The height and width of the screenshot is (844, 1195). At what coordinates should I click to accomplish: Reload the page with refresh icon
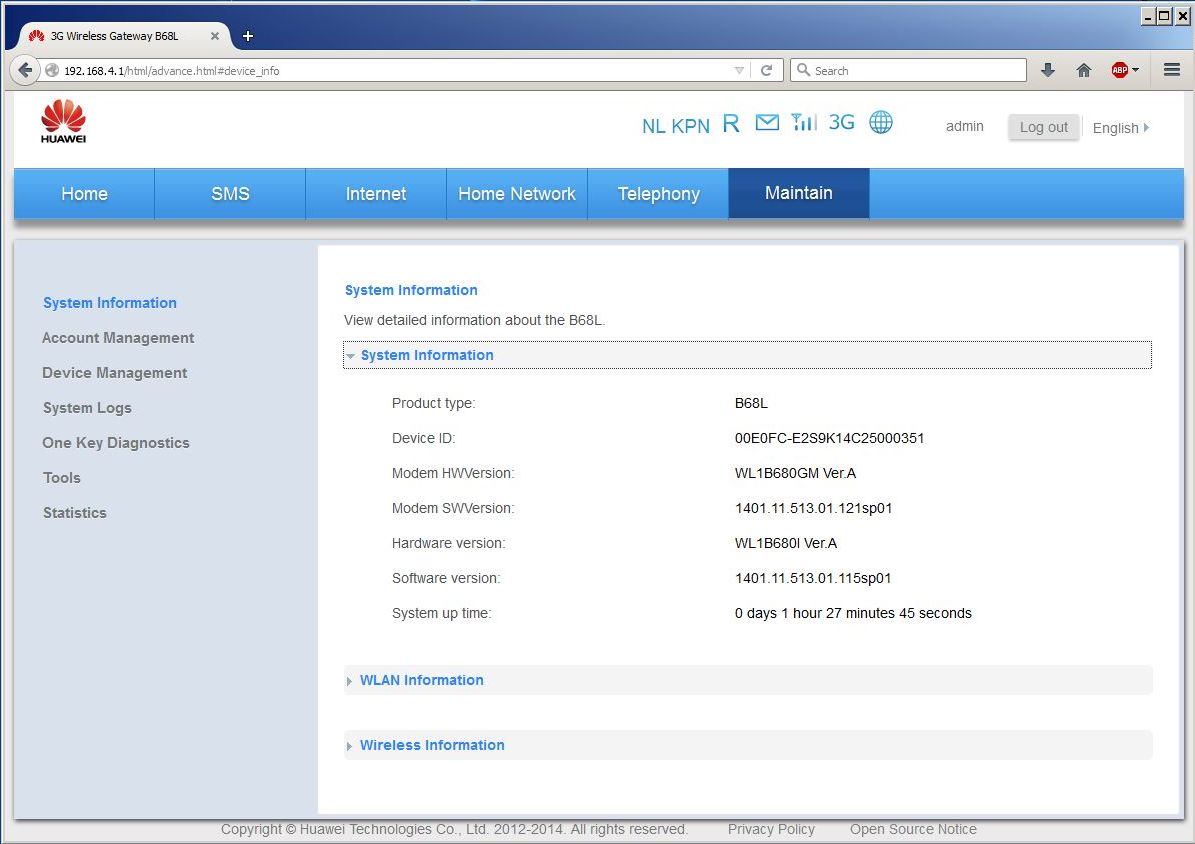(767, 70)
